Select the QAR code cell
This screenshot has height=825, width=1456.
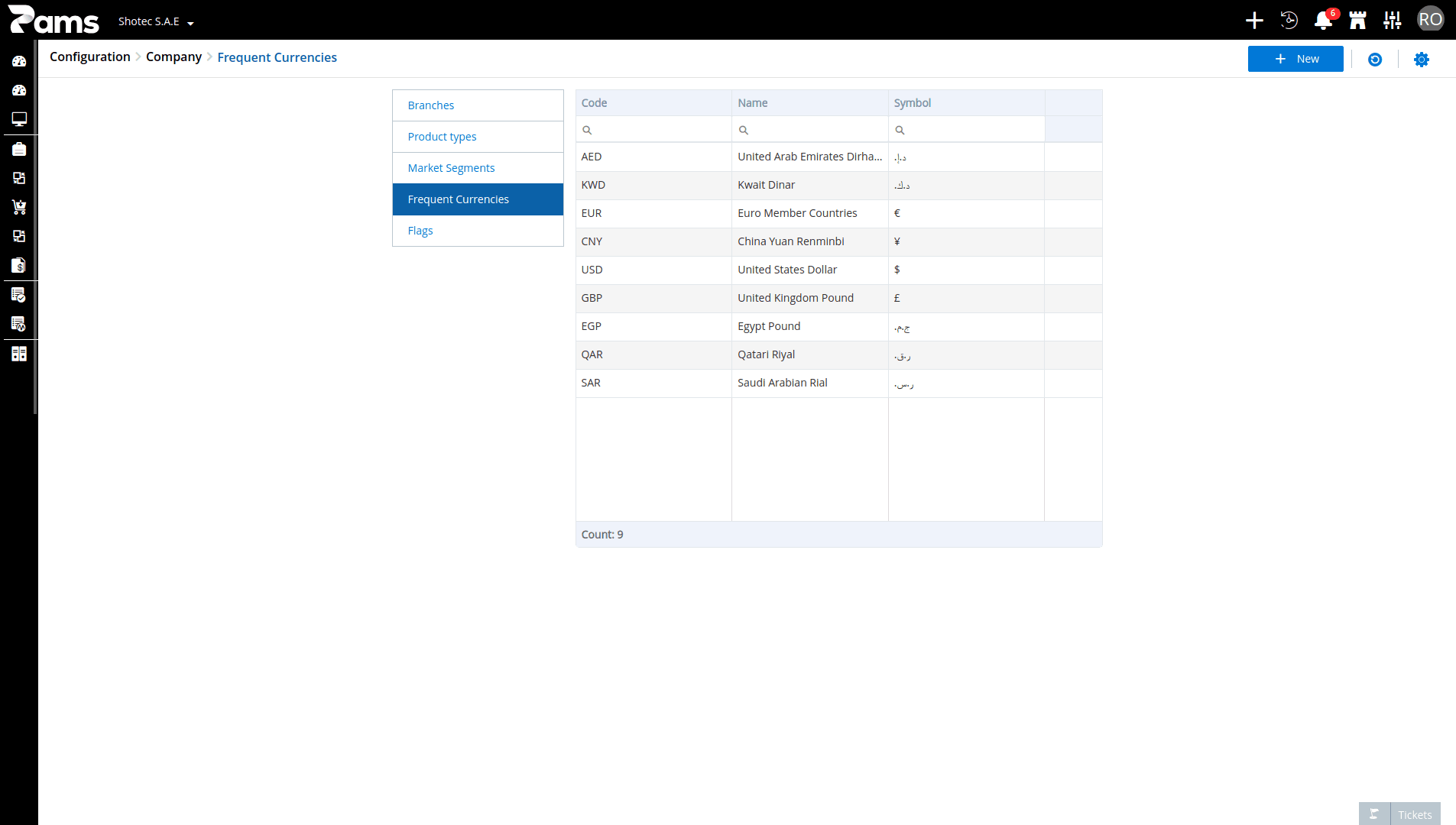pos(653,354)
